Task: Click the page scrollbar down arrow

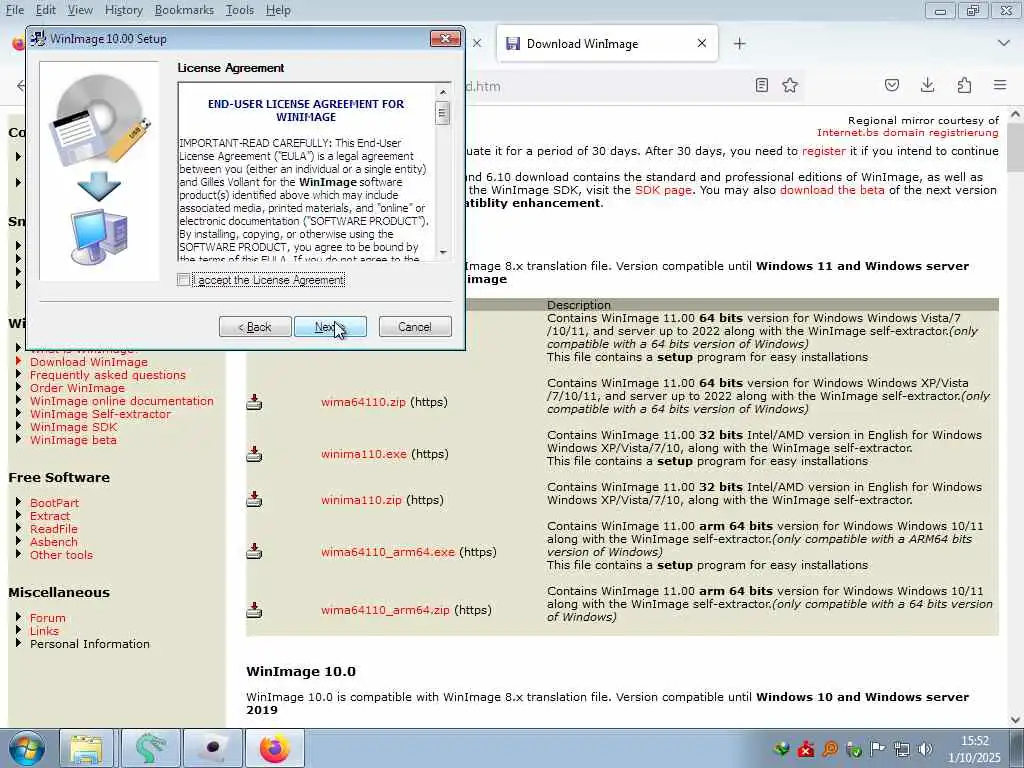Action: click(x=1016, y=720)
